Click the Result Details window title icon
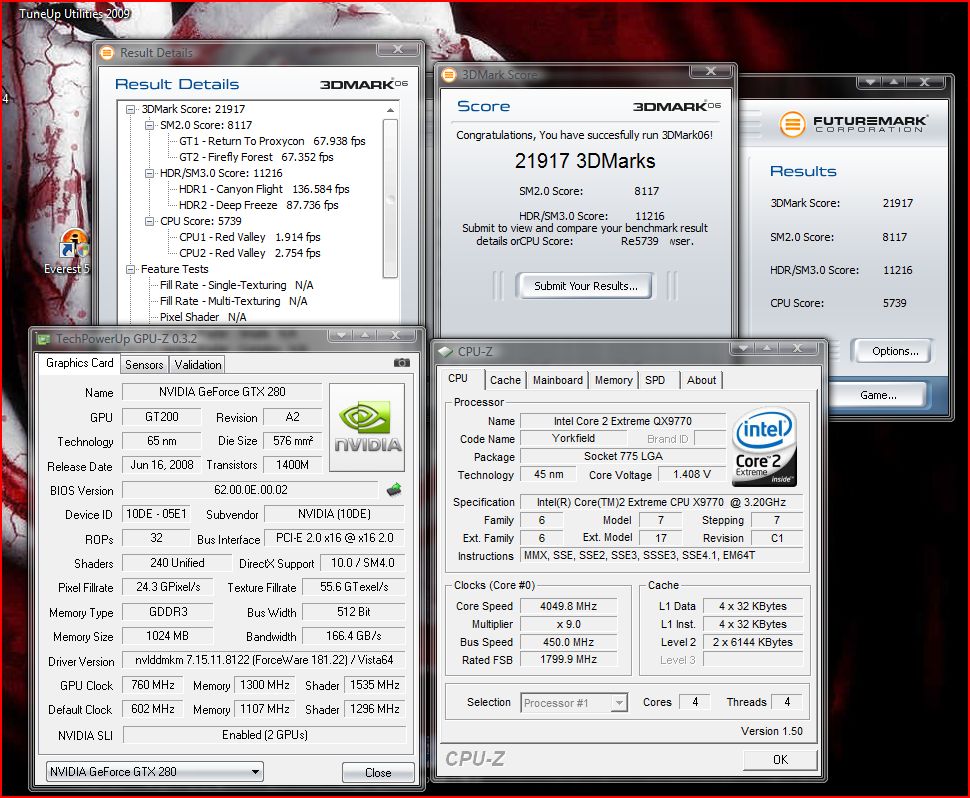 (x=107, y=53)
